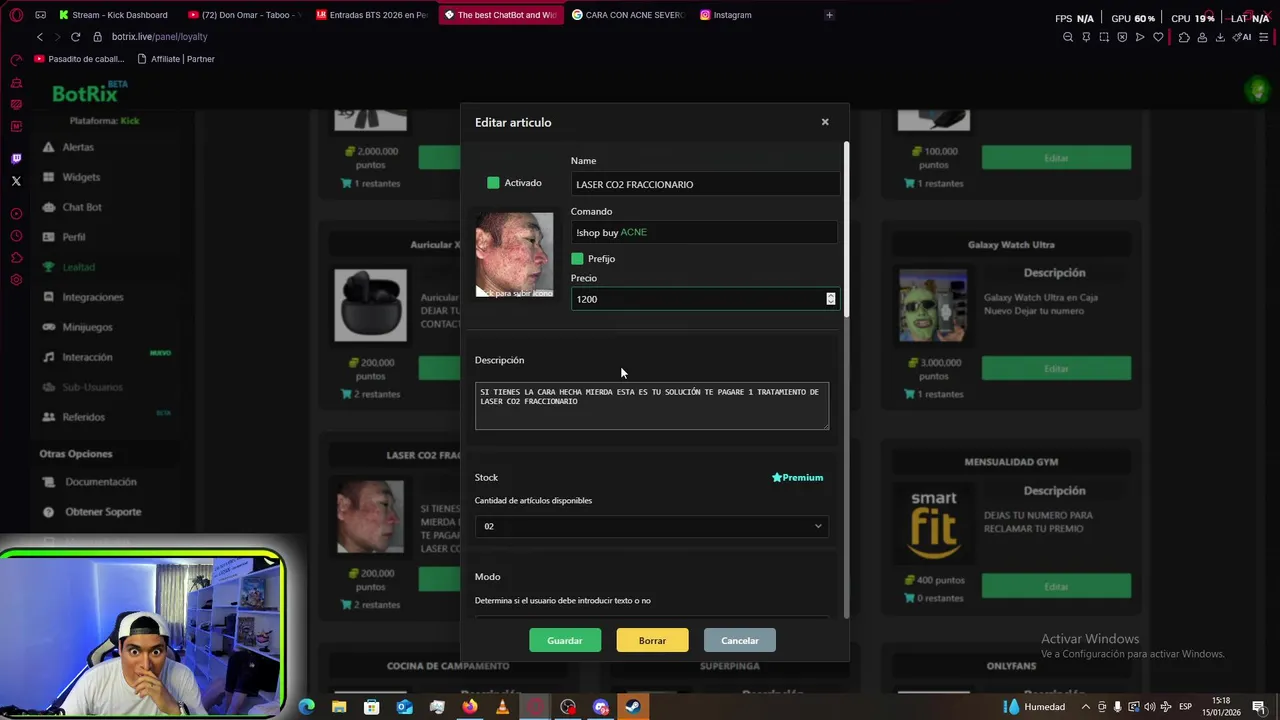Click the Twitch icon in Opera sidebar
This screenshot has height=720, width=1280.
click(16, 159)
